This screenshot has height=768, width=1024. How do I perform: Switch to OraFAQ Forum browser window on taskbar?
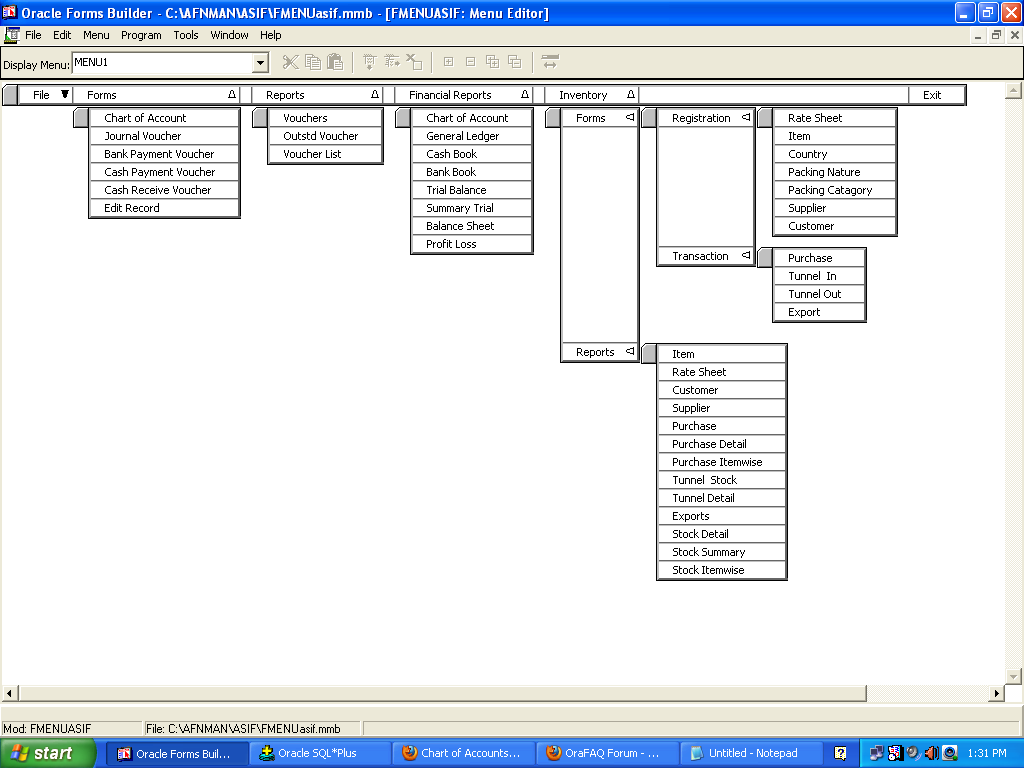tap(607, 753)
